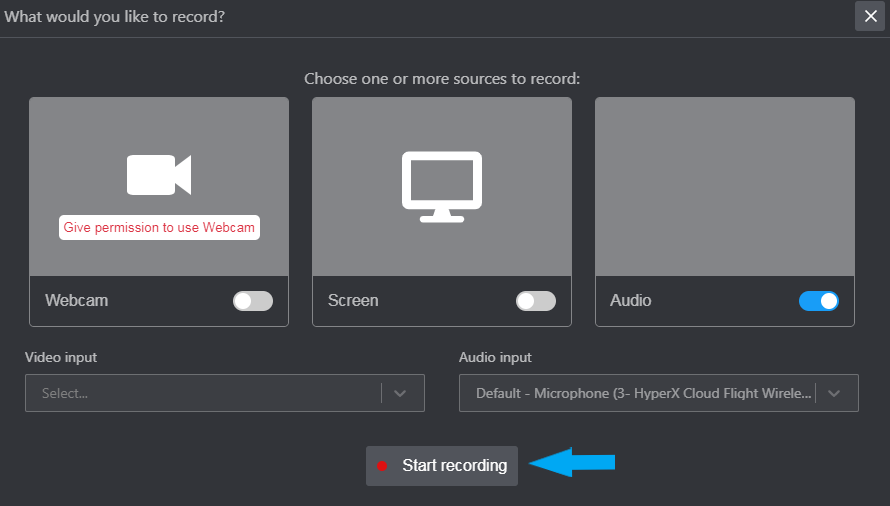890x506 pixels.
Task: Click the blue arrow beside Start recording
Action: 572,462
